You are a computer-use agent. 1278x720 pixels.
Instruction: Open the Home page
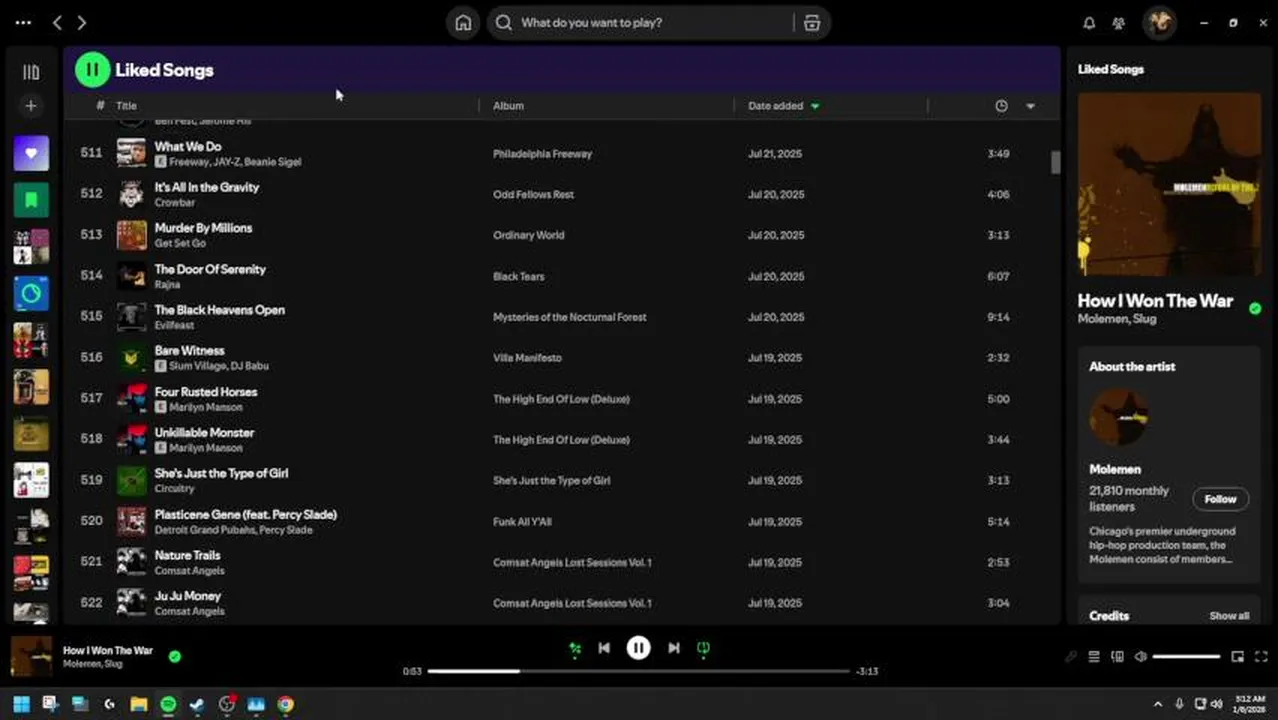[463, 22]
